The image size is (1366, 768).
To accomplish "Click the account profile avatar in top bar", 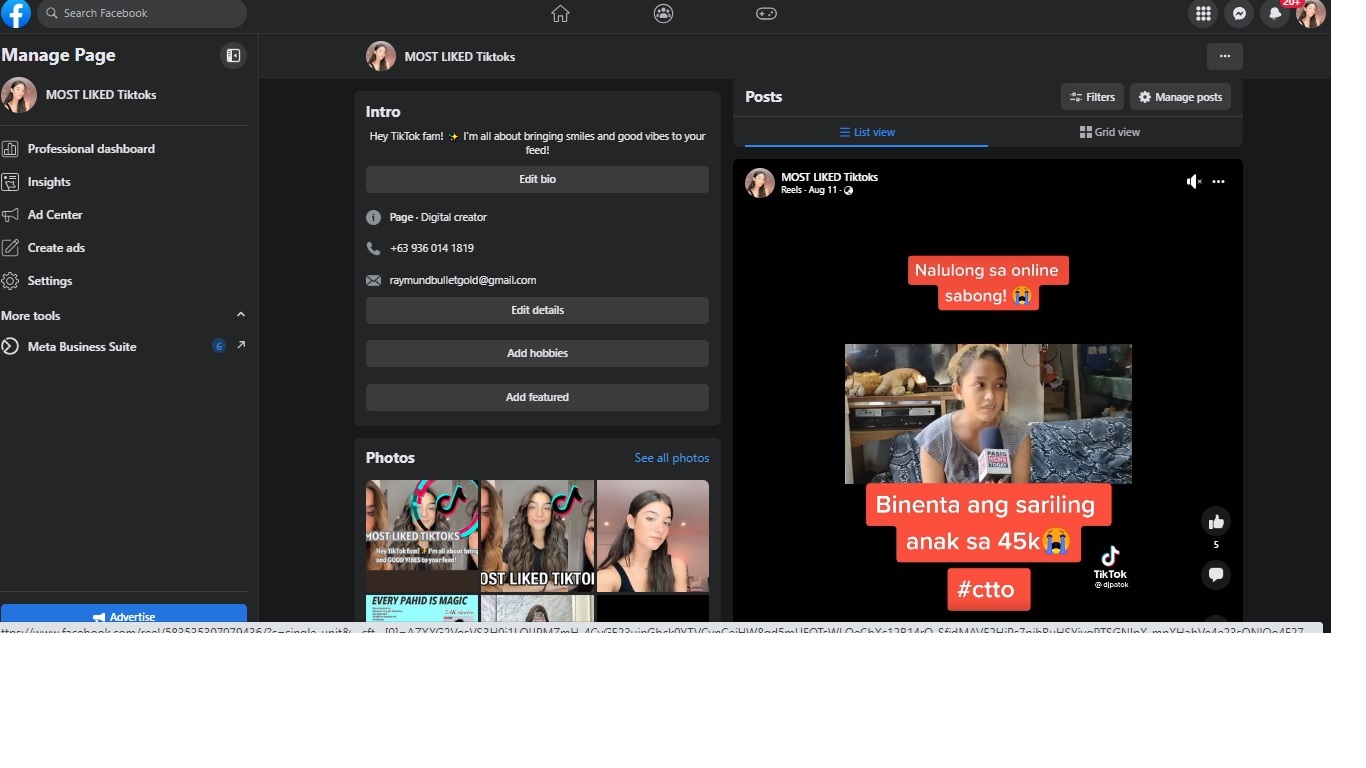I will [1311, 14].
